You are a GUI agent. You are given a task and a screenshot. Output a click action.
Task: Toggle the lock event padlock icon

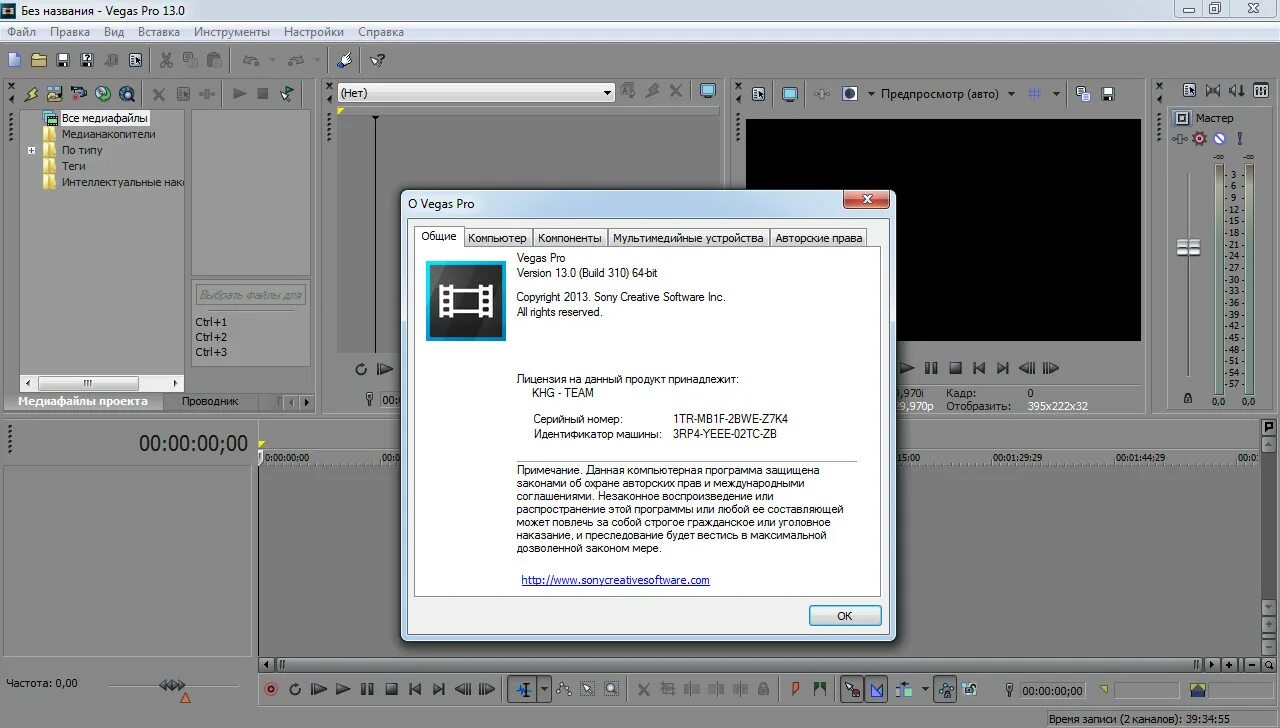point(763,689)
